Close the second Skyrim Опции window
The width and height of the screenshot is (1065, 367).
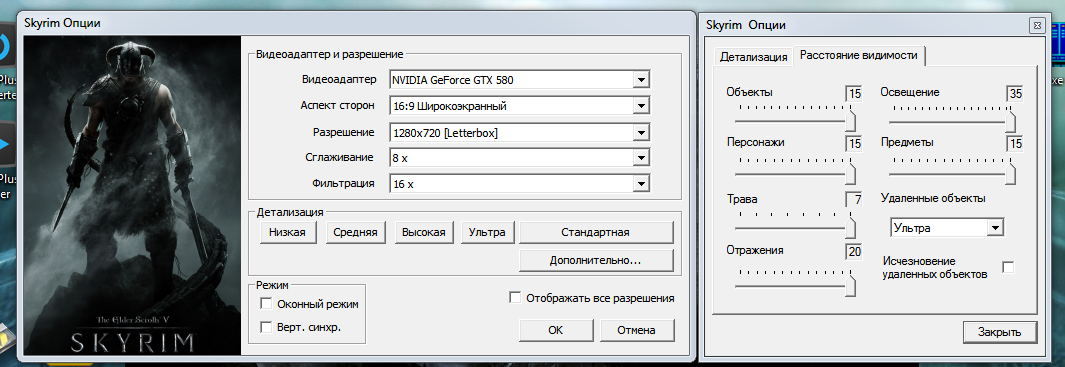(1036, 27)
